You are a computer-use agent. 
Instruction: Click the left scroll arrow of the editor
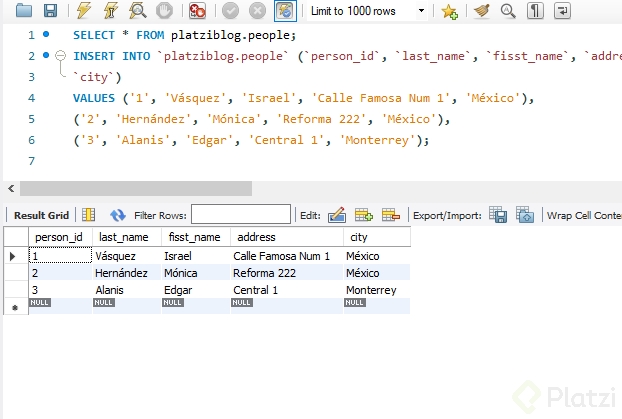click(11, 188)
